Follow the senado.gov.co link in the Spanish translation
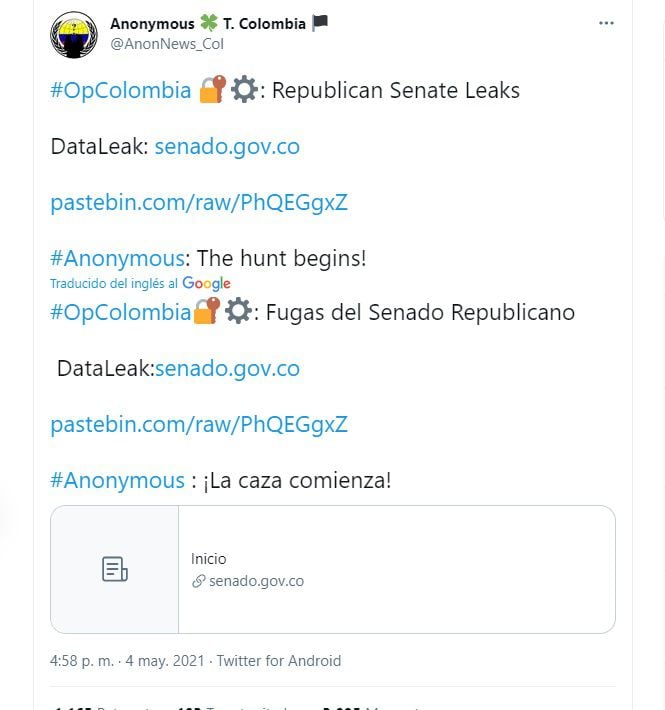The width and height of the screenshot is (665, 710). [x=227, y=368]
